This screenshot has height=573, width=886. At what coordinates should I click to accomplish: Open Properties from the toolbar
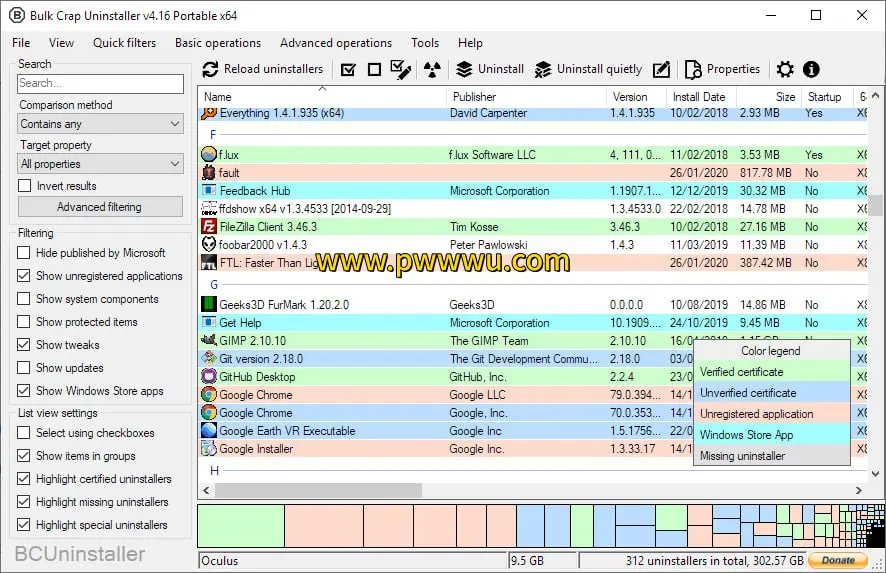(723, 70)
